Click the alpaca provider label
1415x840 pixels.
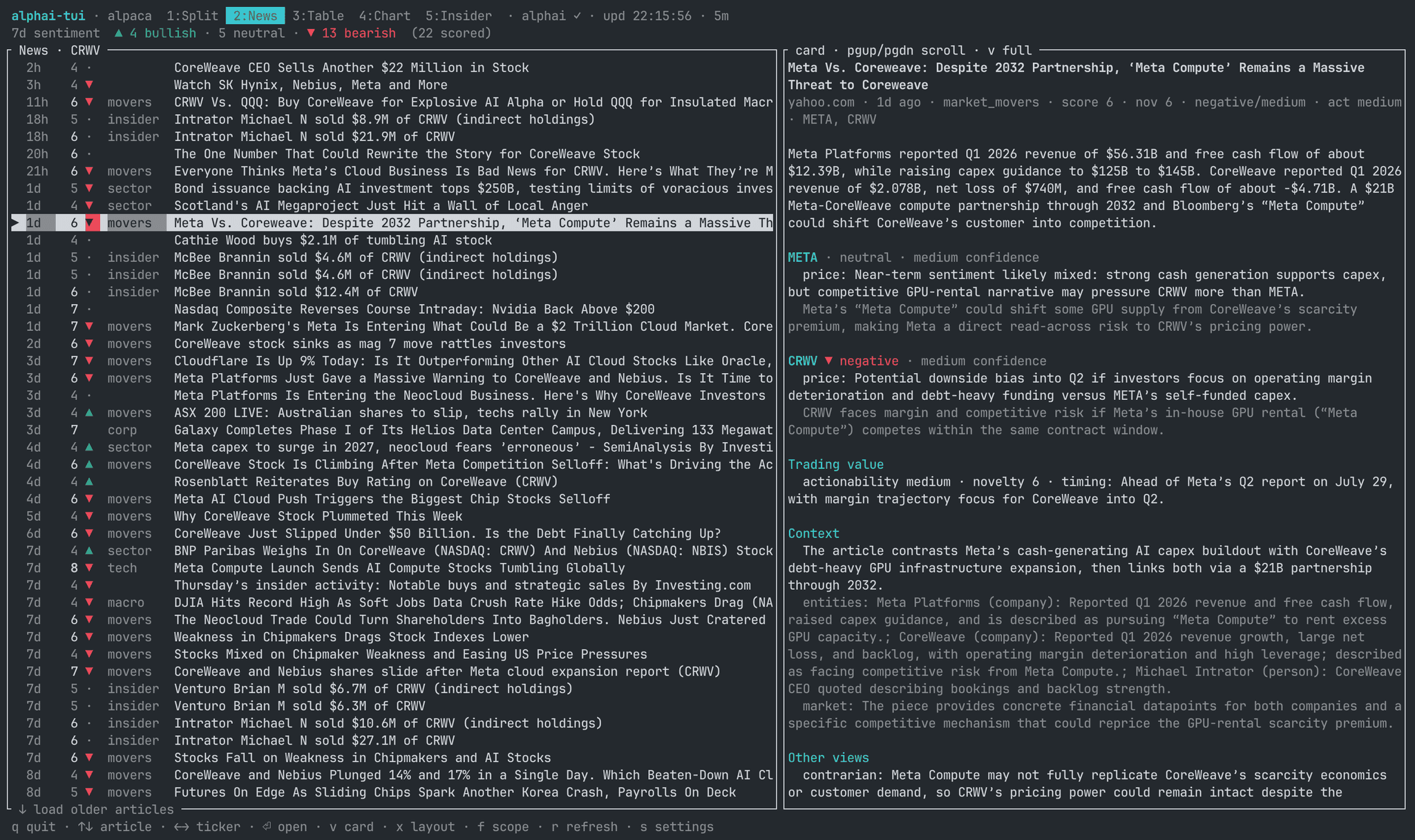tap(129, 16)
